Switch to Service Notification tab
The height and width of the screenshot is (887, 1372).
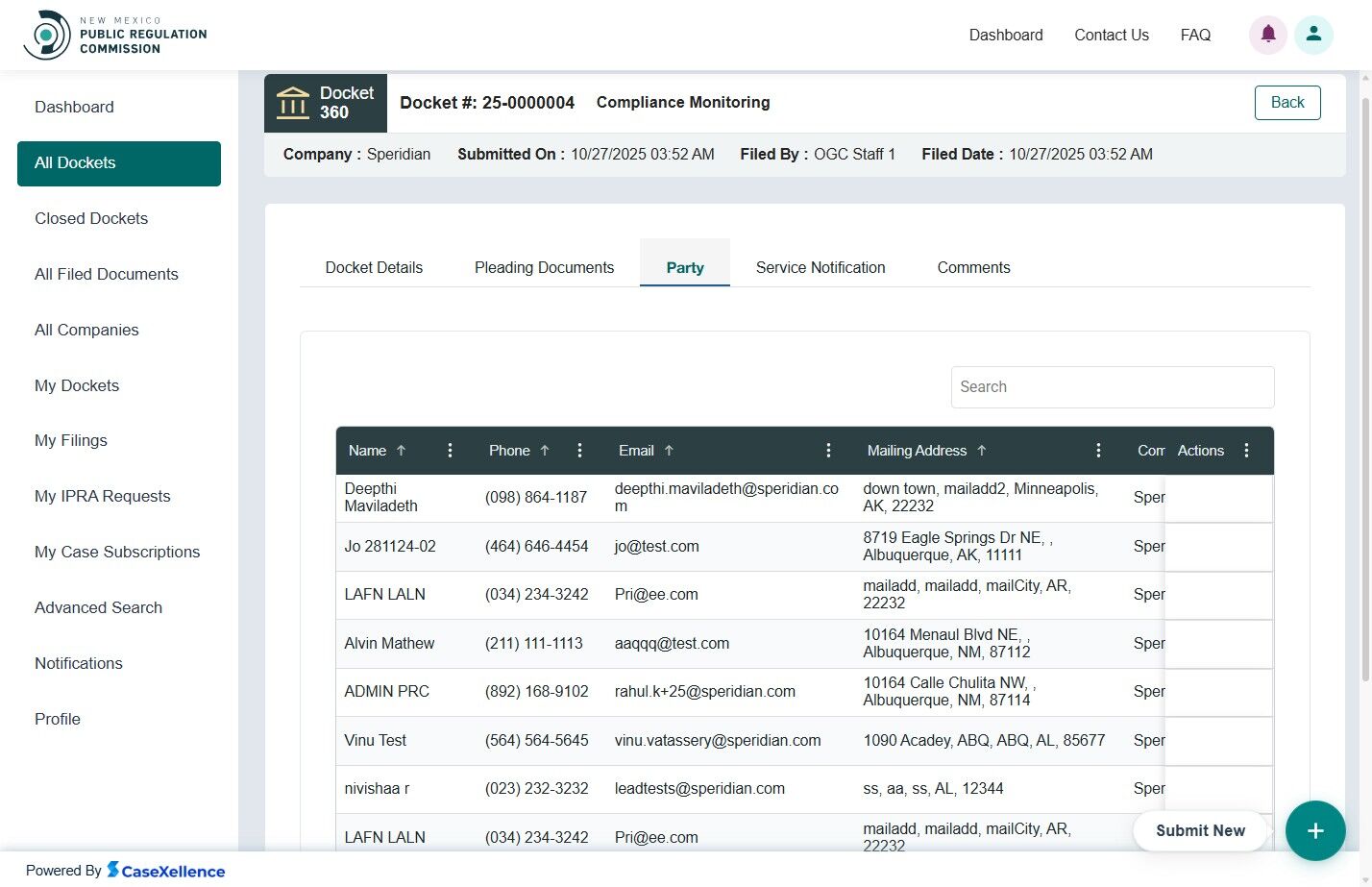(821, 268)
